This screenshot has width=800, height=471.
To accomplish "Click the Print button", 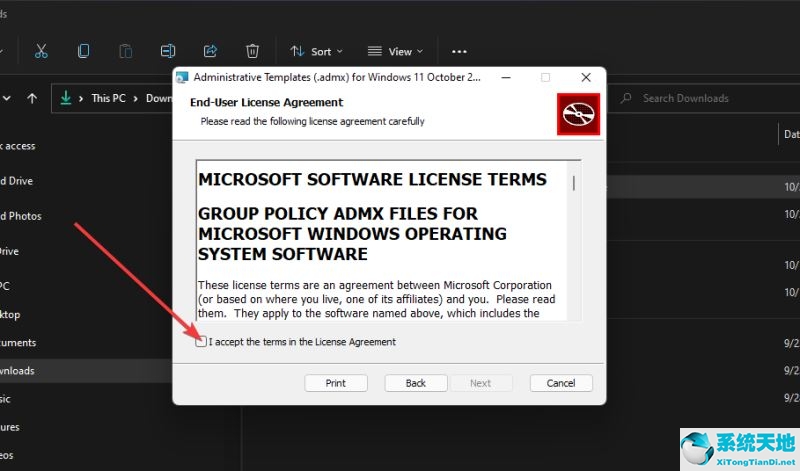I will point(336,383).
